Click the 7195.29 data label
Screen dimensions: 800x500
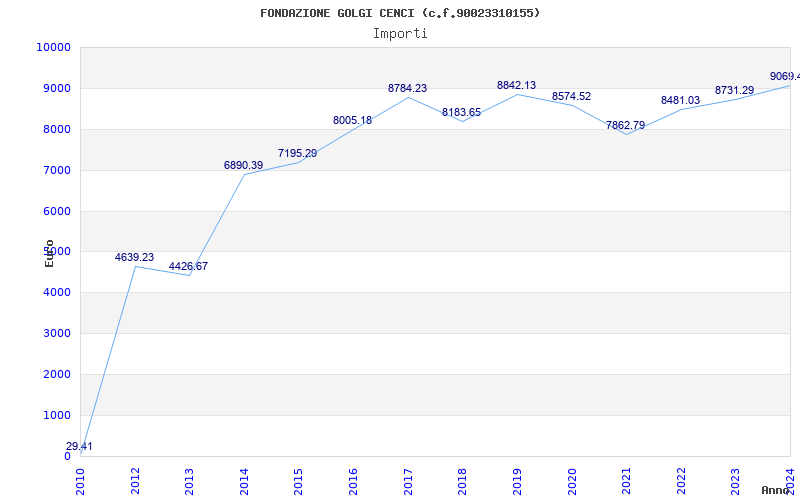(x=297, y=153)
